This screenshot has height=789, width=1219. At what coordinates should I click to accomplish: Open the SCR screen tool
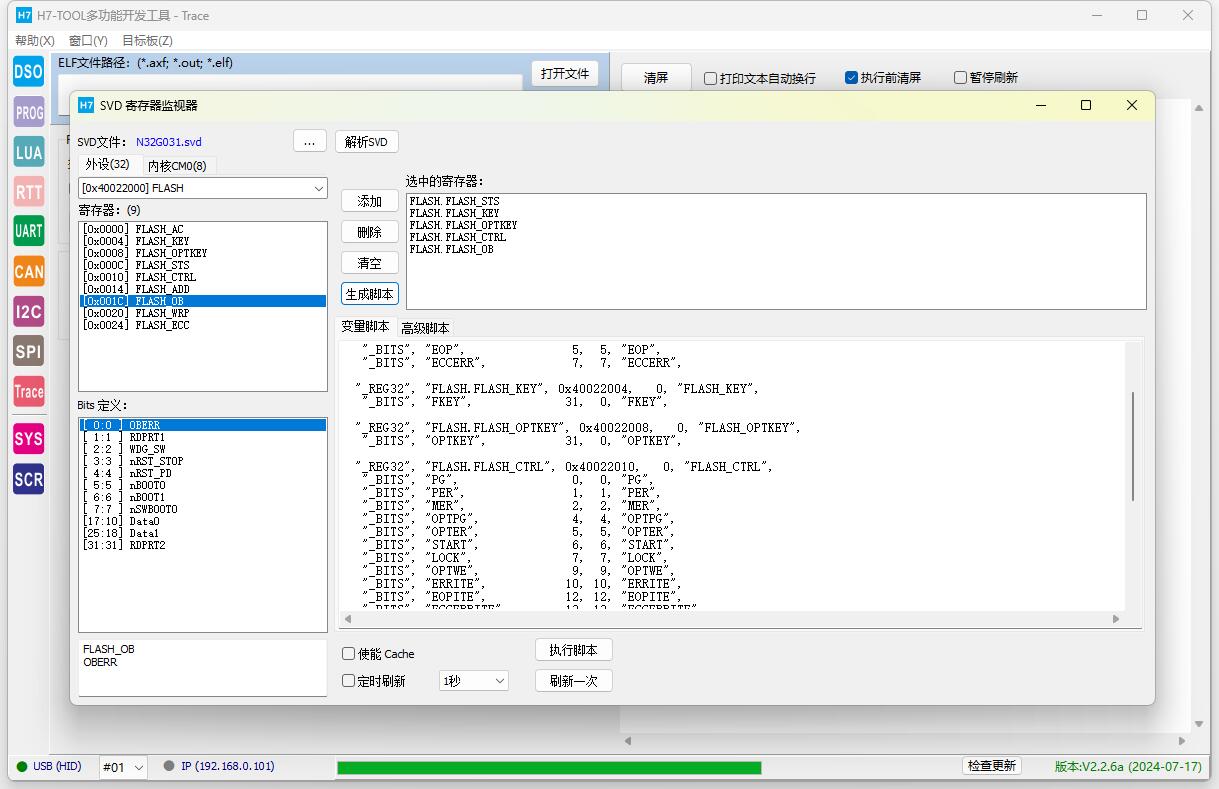[29, 479]
